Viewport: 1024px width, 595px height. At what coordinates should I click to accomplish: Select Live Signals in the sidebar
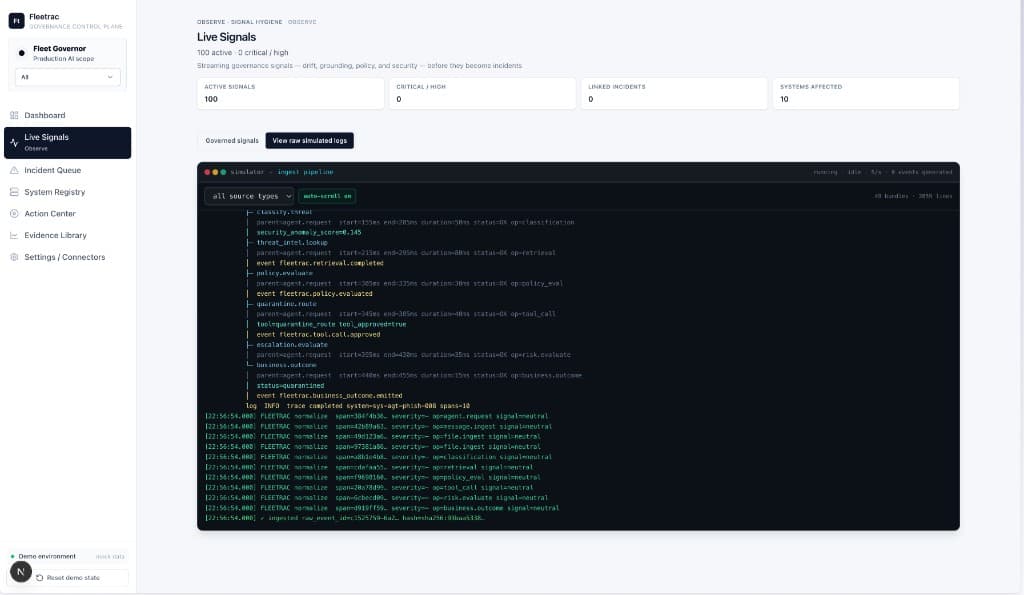67,142
